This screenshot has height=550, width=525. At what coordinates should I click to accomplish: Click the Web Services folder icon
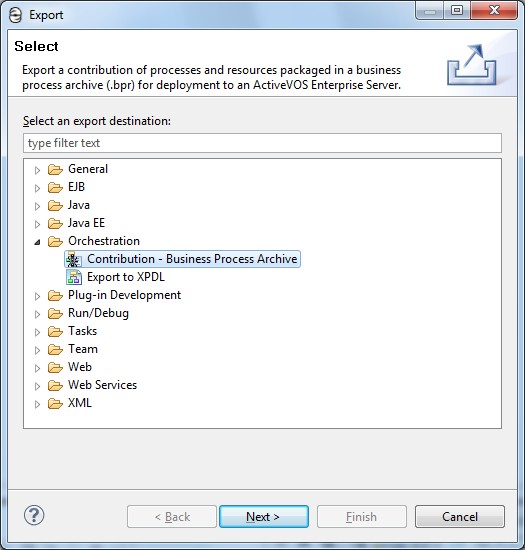(55, 385)
